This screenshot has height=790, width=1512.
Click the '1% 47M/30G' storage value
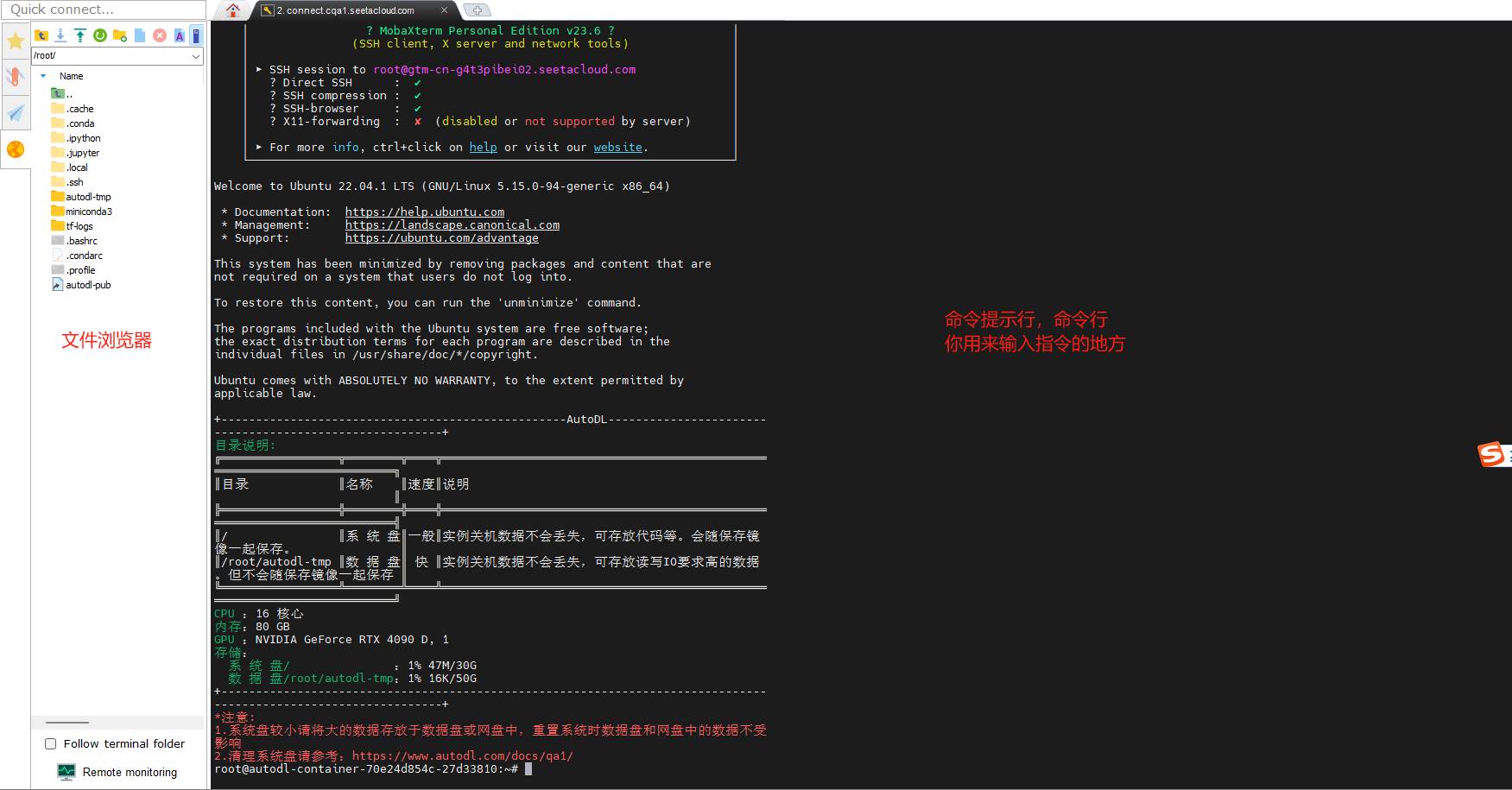tap(442, 666)
